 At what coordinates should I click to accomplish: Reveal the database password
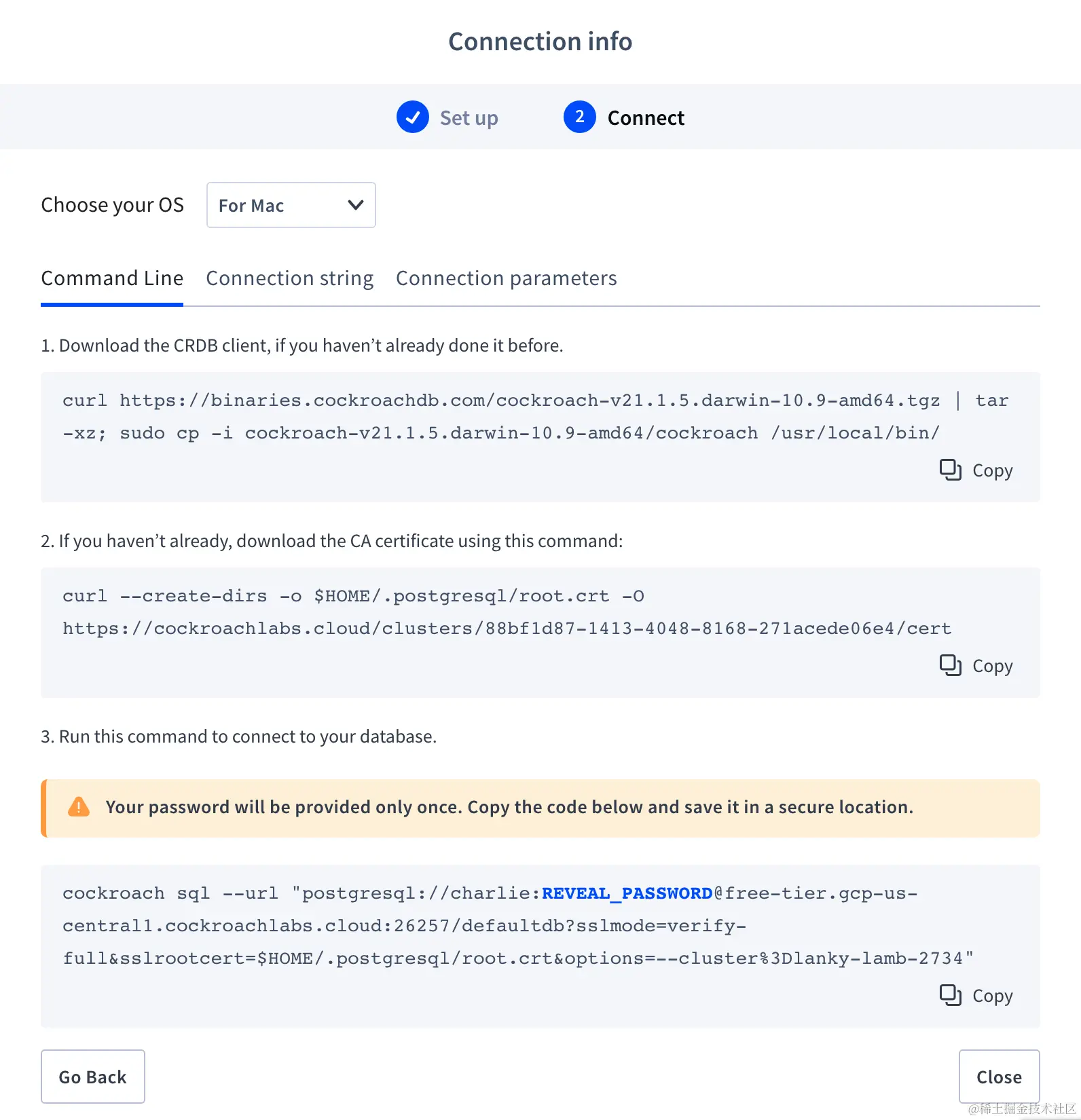tap(626, 893)
